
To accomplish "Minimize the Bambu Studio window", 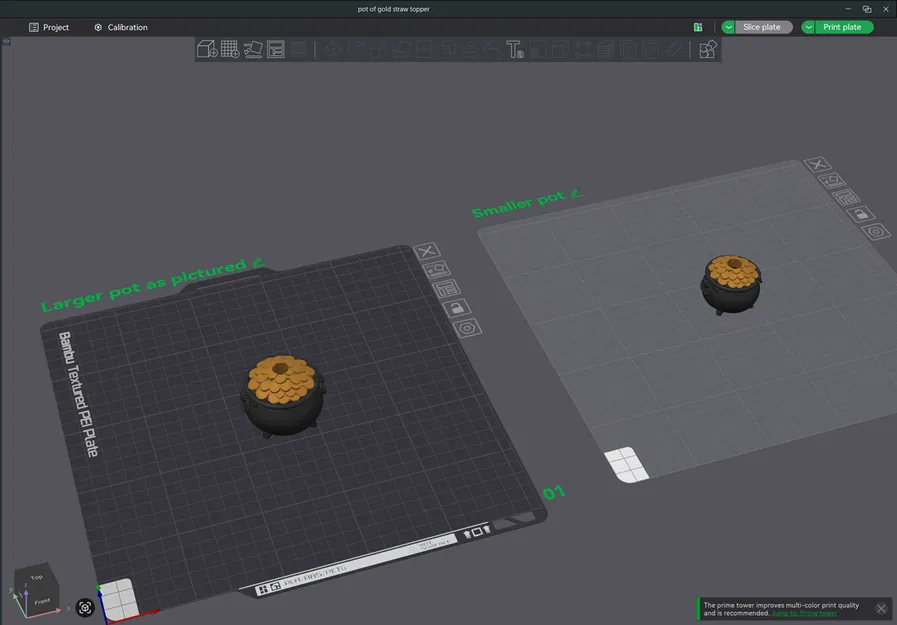I will pyautogui.click(x=848, y=9).
